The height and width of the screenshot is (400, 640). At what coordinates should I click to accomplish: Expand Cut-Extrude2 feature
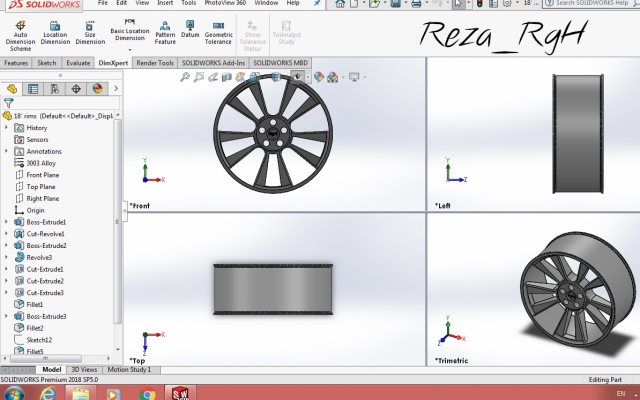6,281
